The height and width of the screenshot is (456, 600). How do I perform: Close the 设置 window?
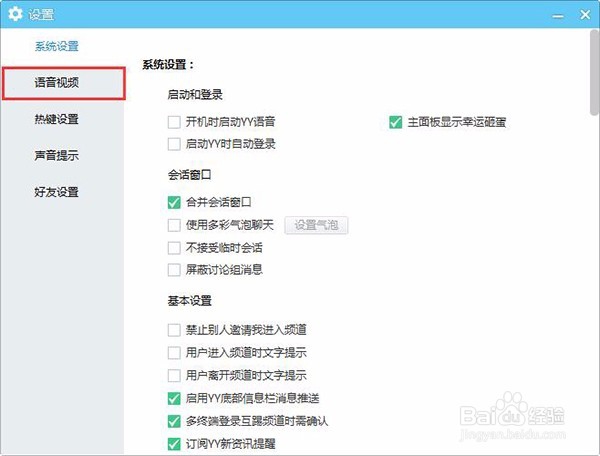pos(585,15)
